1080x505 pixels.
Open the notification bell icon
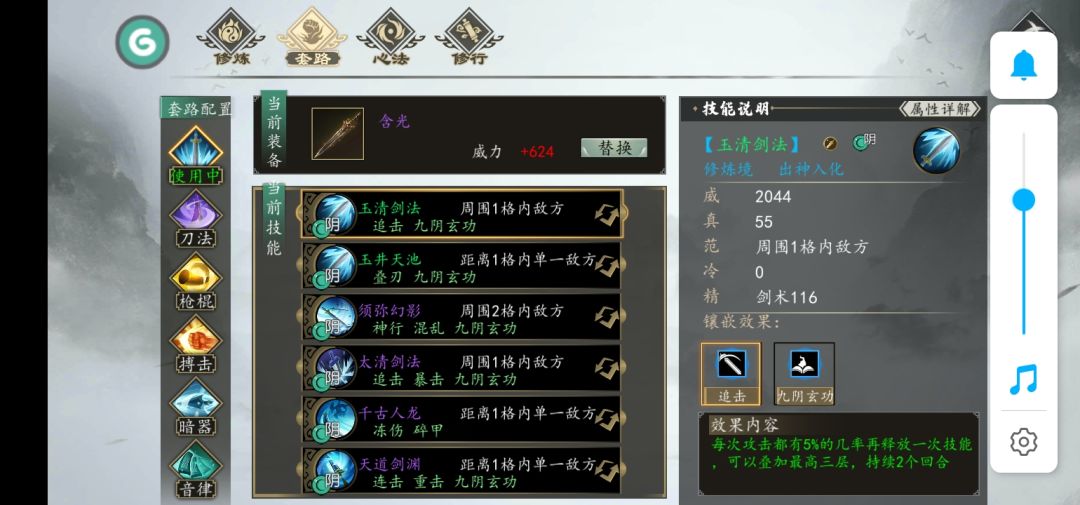click(x=1024, y=65)
